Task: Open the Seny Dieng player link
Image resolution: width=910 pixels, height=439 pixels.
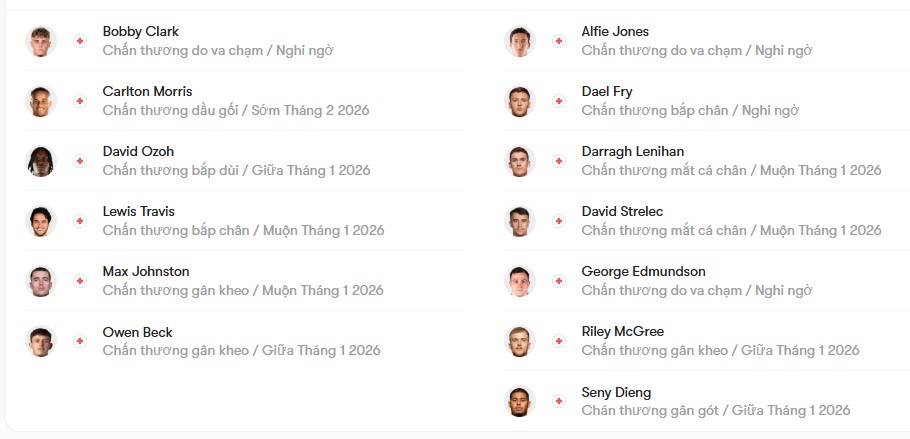Action: coord(616,392)
